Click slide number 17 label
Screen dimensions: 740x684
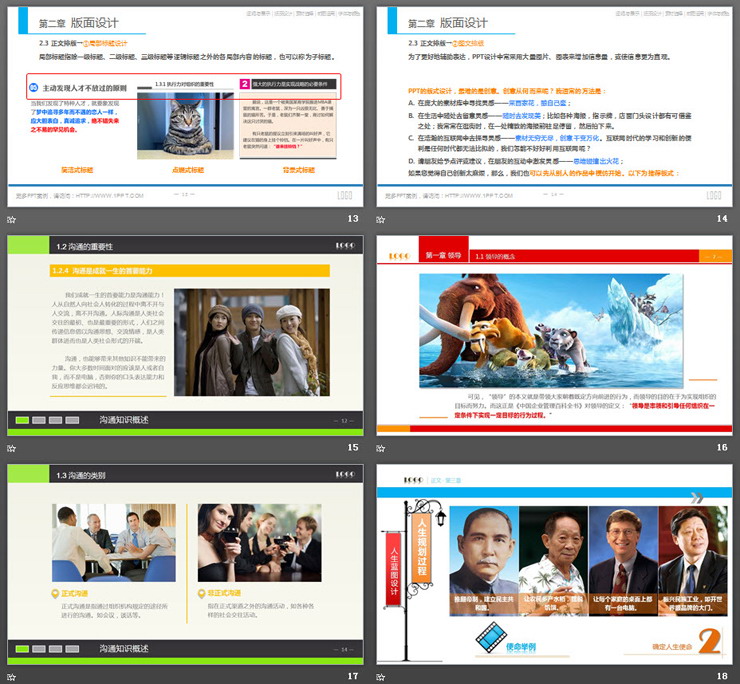[353, 676]
